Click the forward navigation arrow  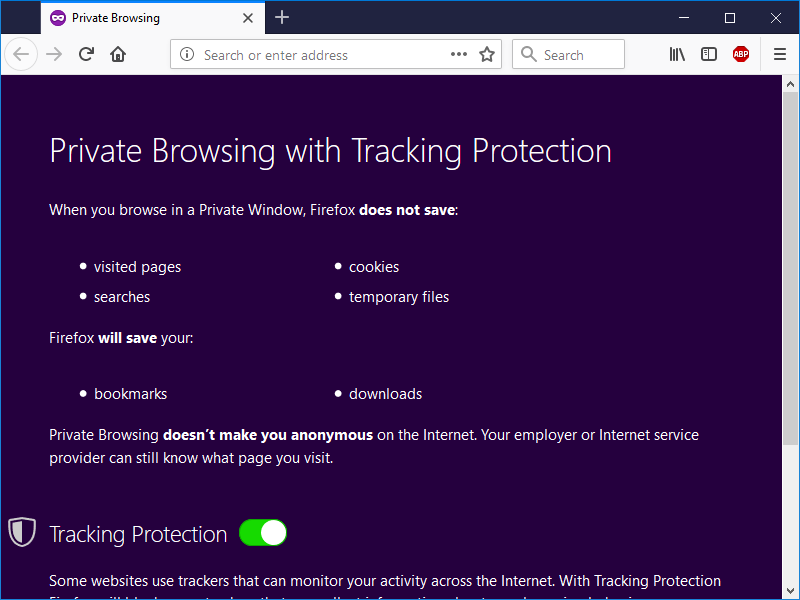pyautogui.click(x=54, y=55)
